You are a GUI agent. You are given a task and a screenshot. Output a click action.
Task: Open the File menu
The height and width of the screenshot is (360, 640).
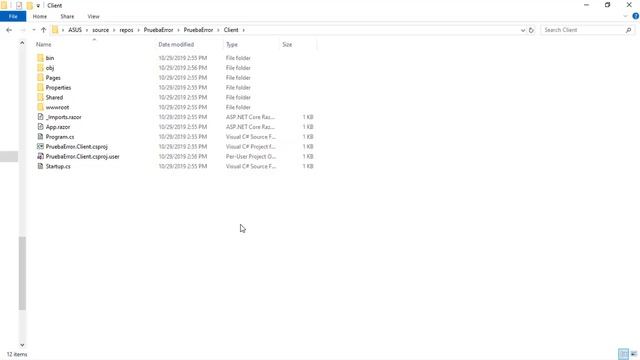[x=13, y=16]
